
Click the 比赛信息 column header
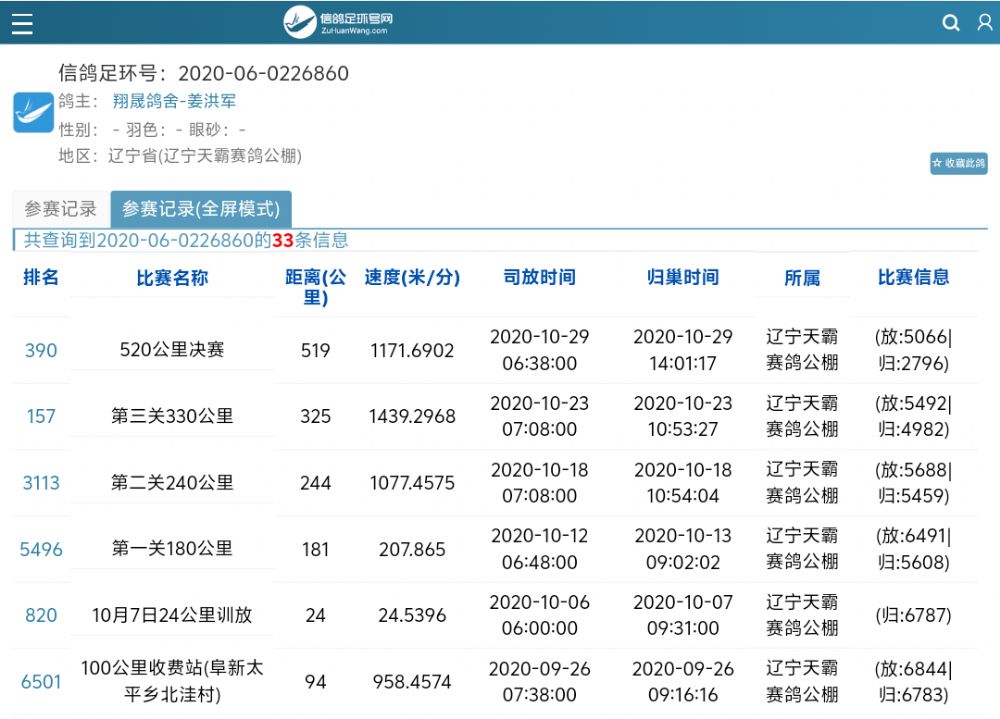pos(913,278)
